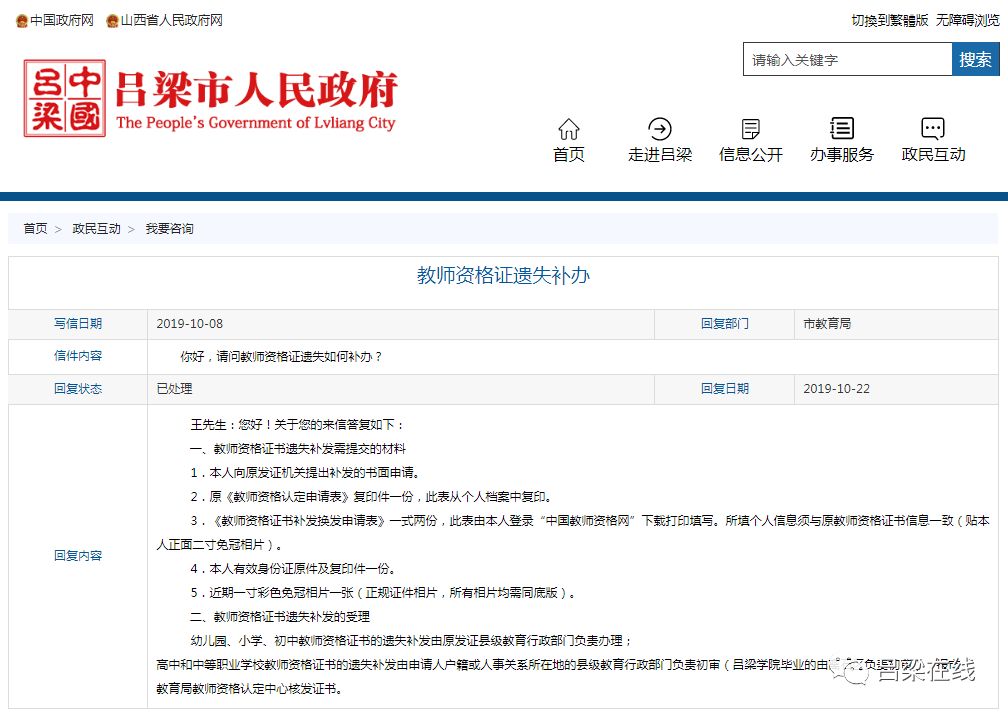Select 办事服务 navigation menu label
Viewport: 1008px width, 714px height.
[x=842, y=154]
